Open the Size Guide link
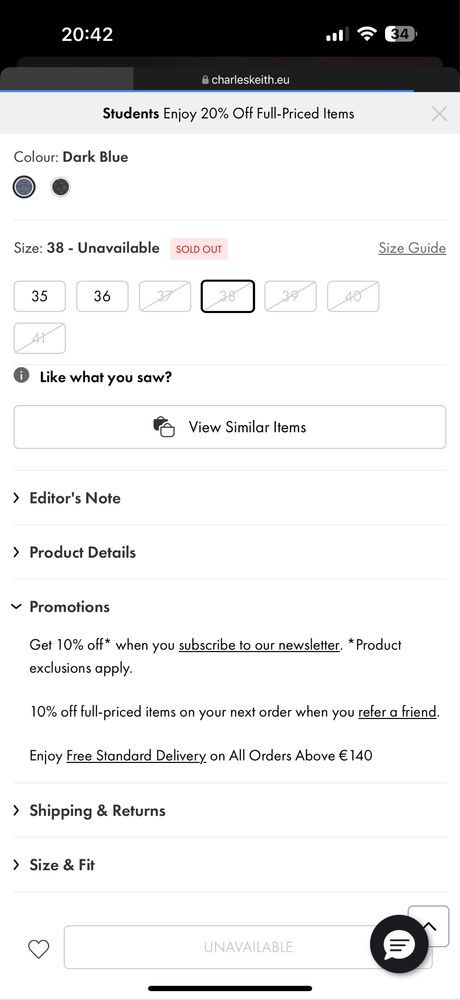The width and height of the screenshot is (460, 1000). point(412,248)
